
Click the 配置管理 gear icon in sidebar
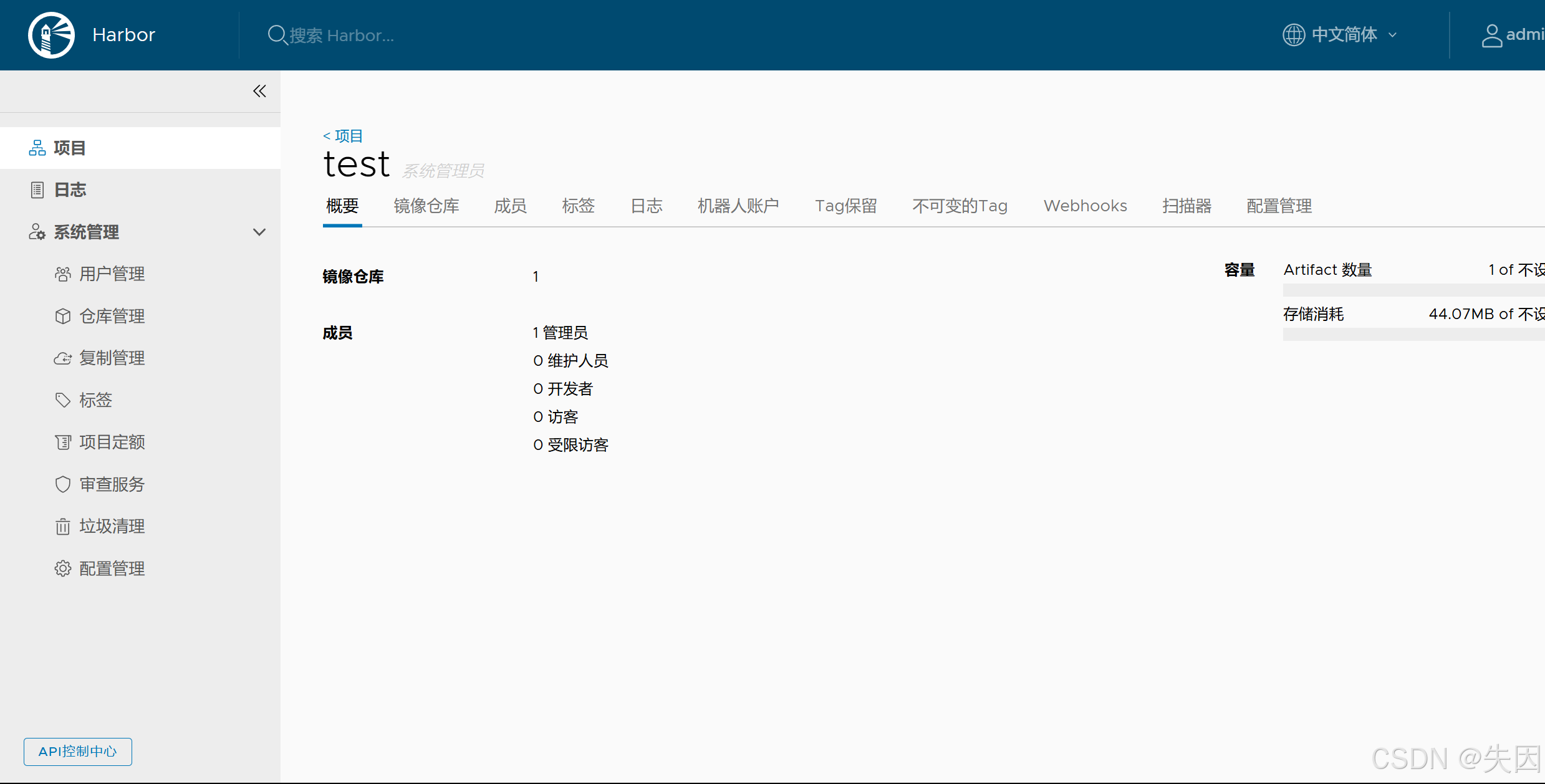pyautogui.click(x=62, y=568)
